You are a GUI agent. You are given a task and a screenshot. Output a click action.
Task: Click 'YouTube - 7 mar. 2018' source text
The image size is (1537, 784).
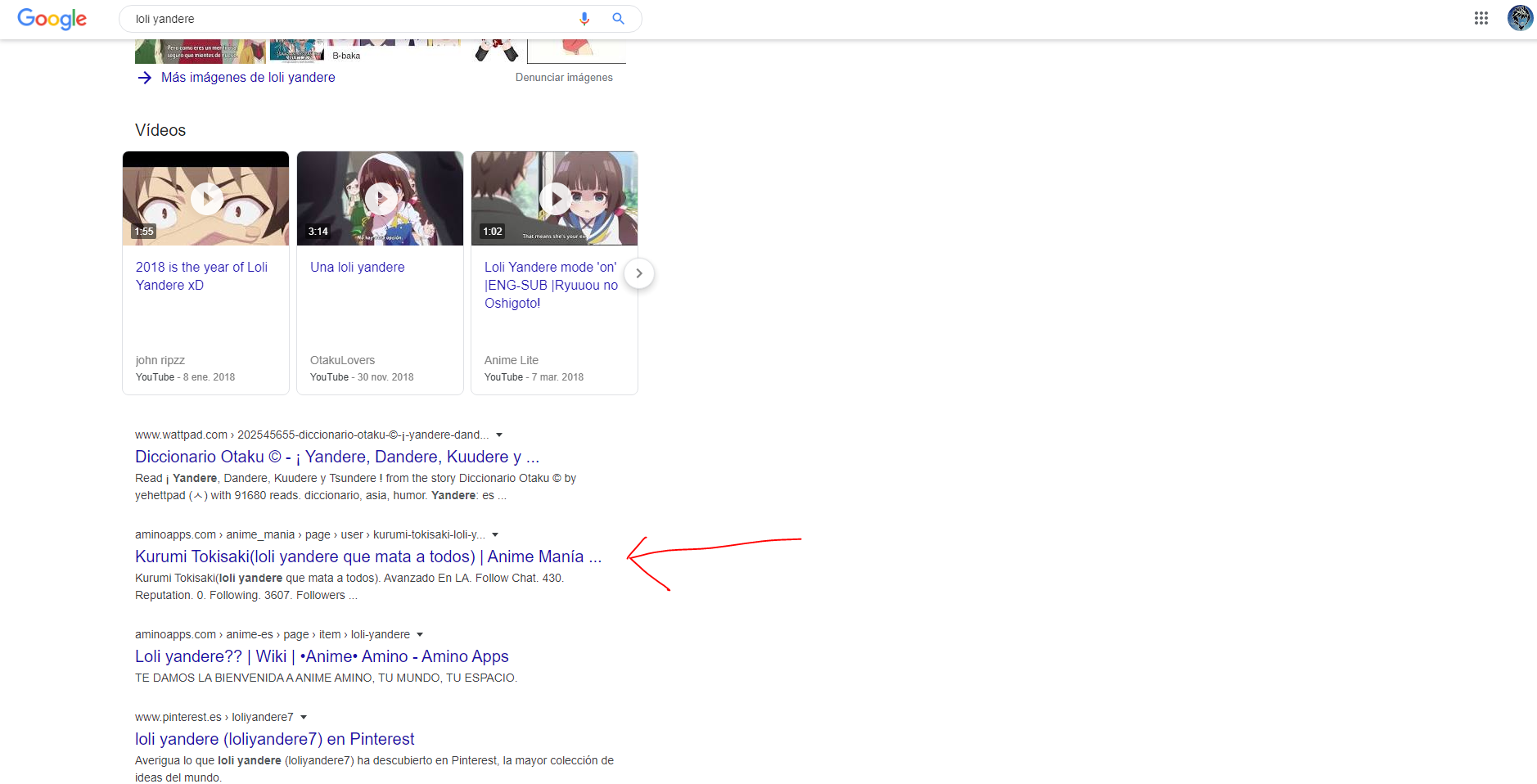[534, 377]
